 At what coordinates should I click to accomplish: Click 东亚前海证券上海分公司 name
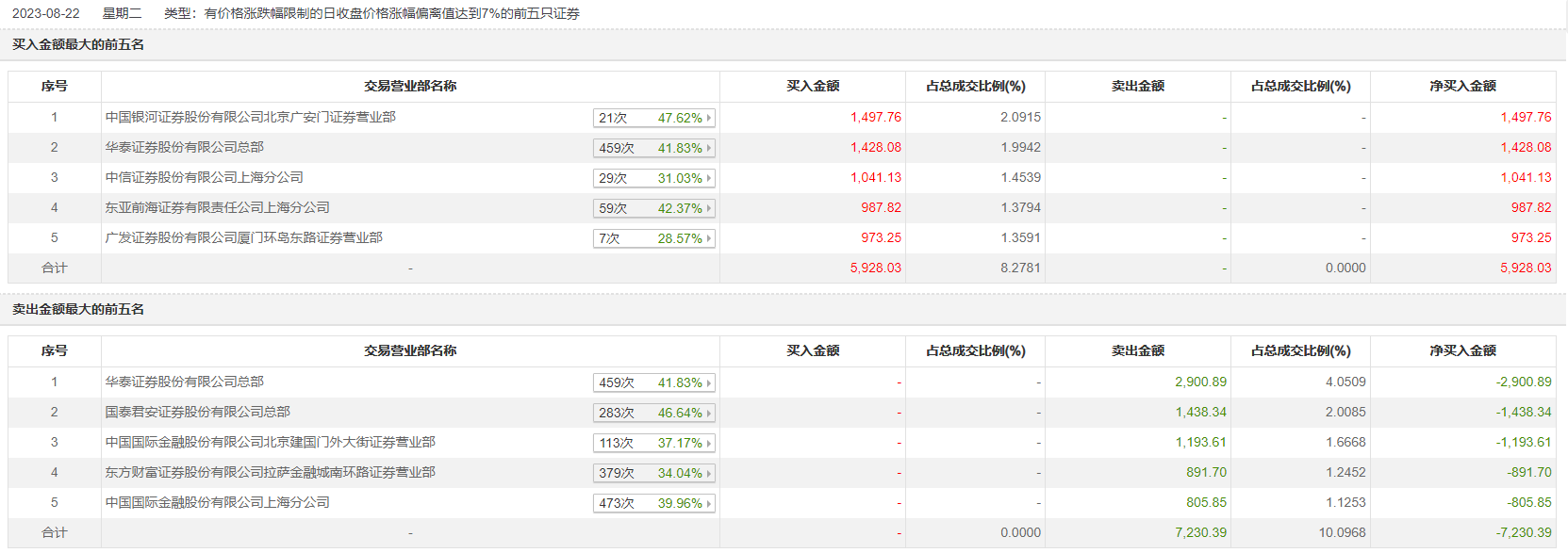(x=217, y=208)
